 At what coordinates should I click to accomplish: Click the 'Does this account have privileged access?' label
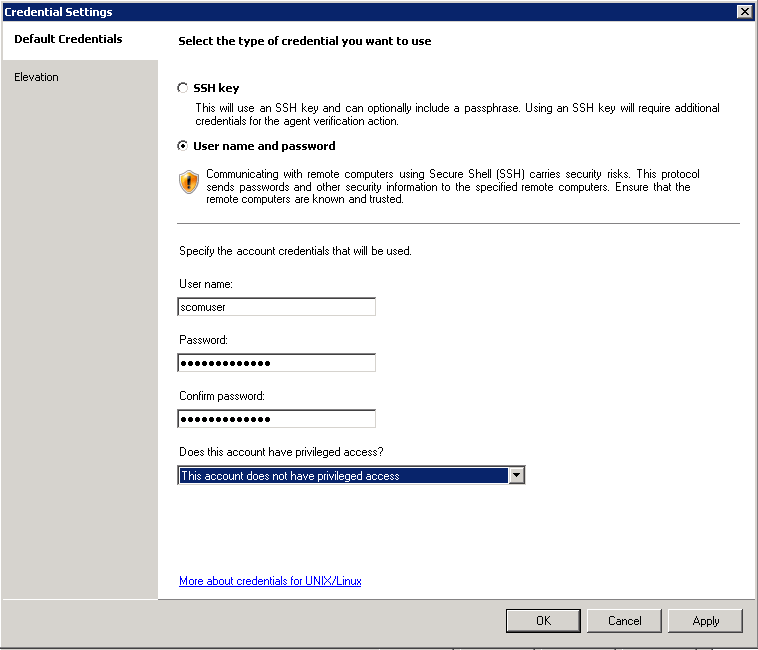tap(281, 452)
